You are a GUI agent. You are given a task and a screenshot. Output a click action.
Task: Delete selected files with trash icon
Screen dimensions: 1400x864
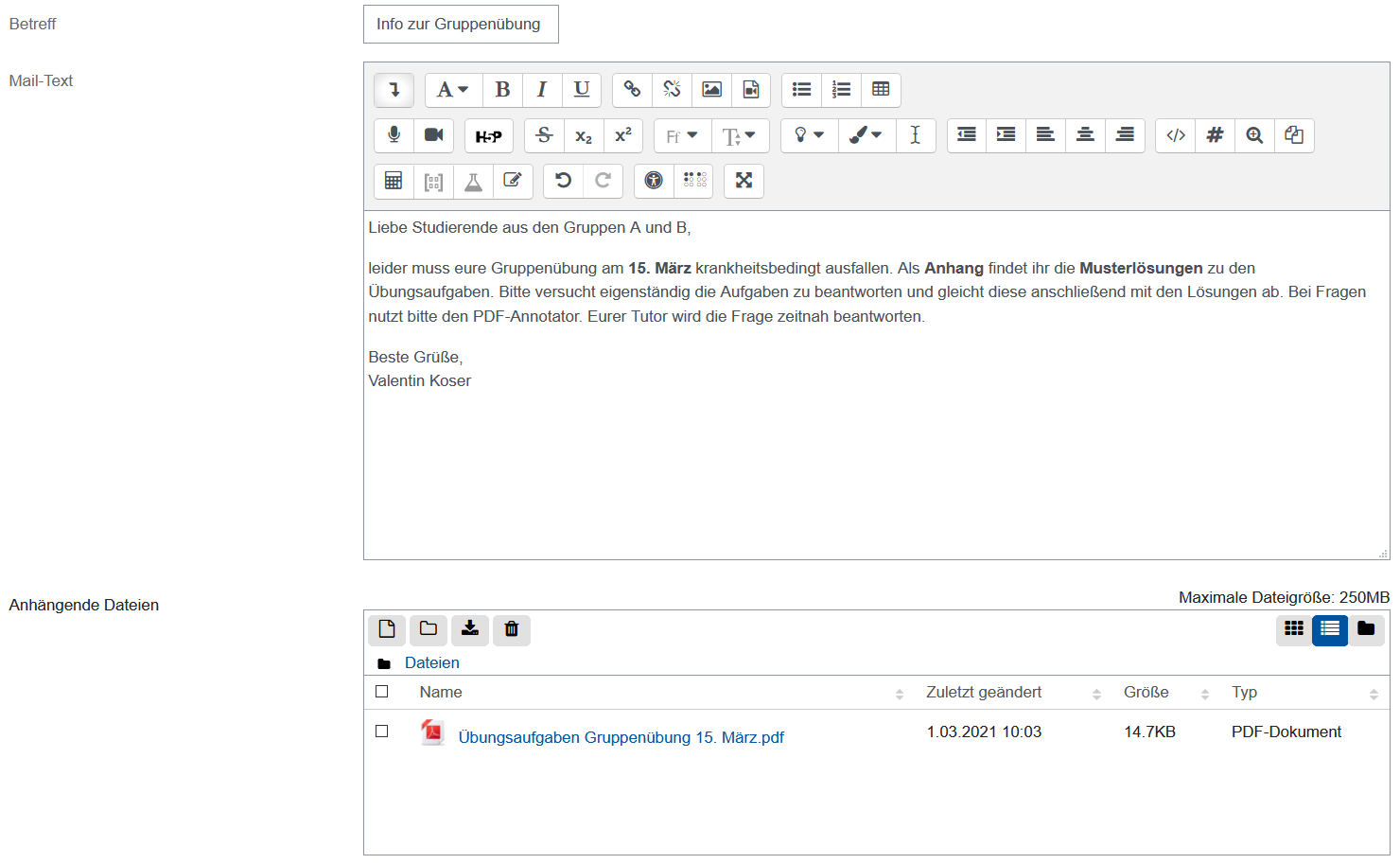[x=512, y=630]
